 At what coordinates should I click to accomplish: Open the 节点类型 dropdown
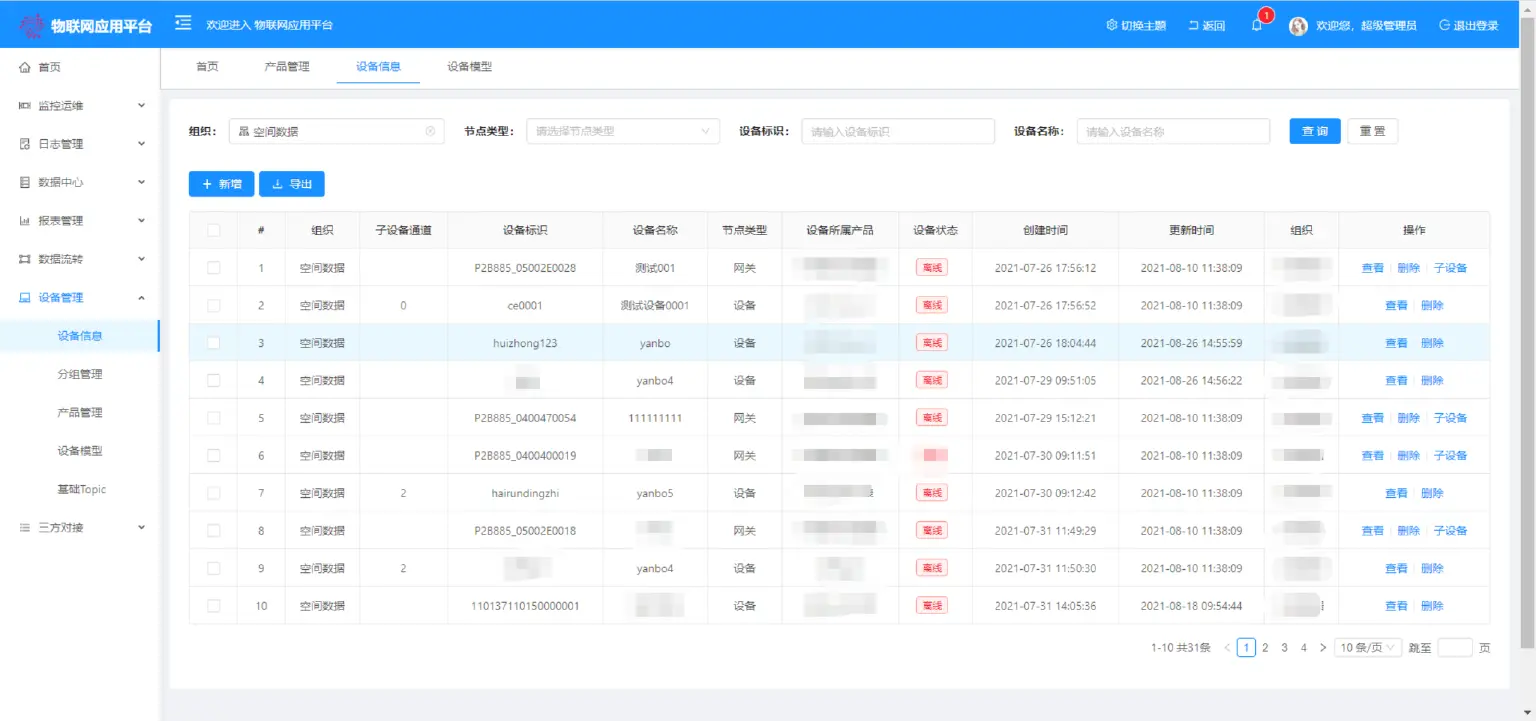point(623,131)
